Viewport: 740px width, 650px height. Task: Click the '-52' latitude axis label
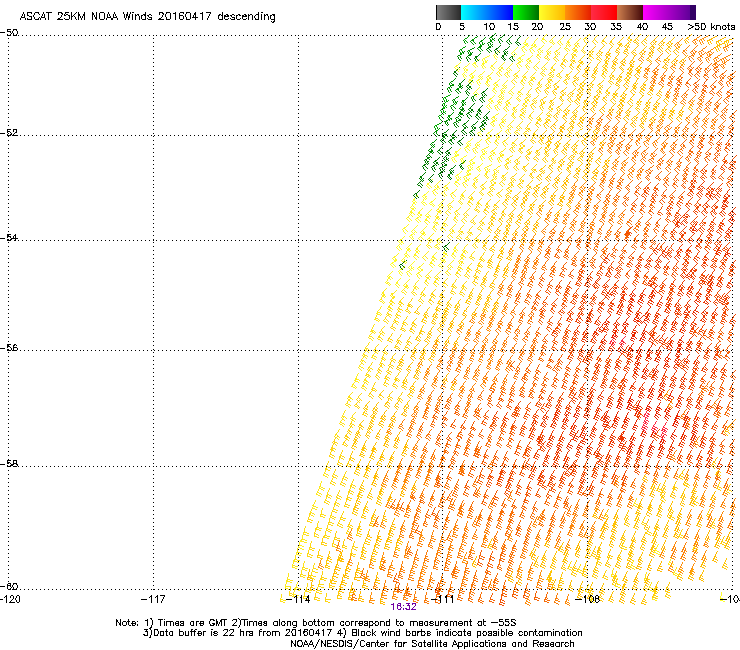pyautogui.click(x=9, y=133)
